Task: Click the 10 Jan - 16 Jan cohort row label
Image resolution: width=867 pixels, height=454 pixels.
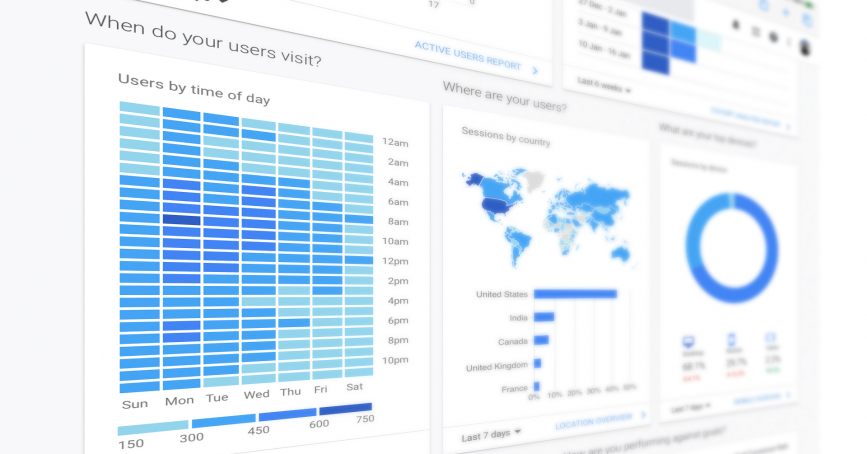Action: tap(604, 49)
